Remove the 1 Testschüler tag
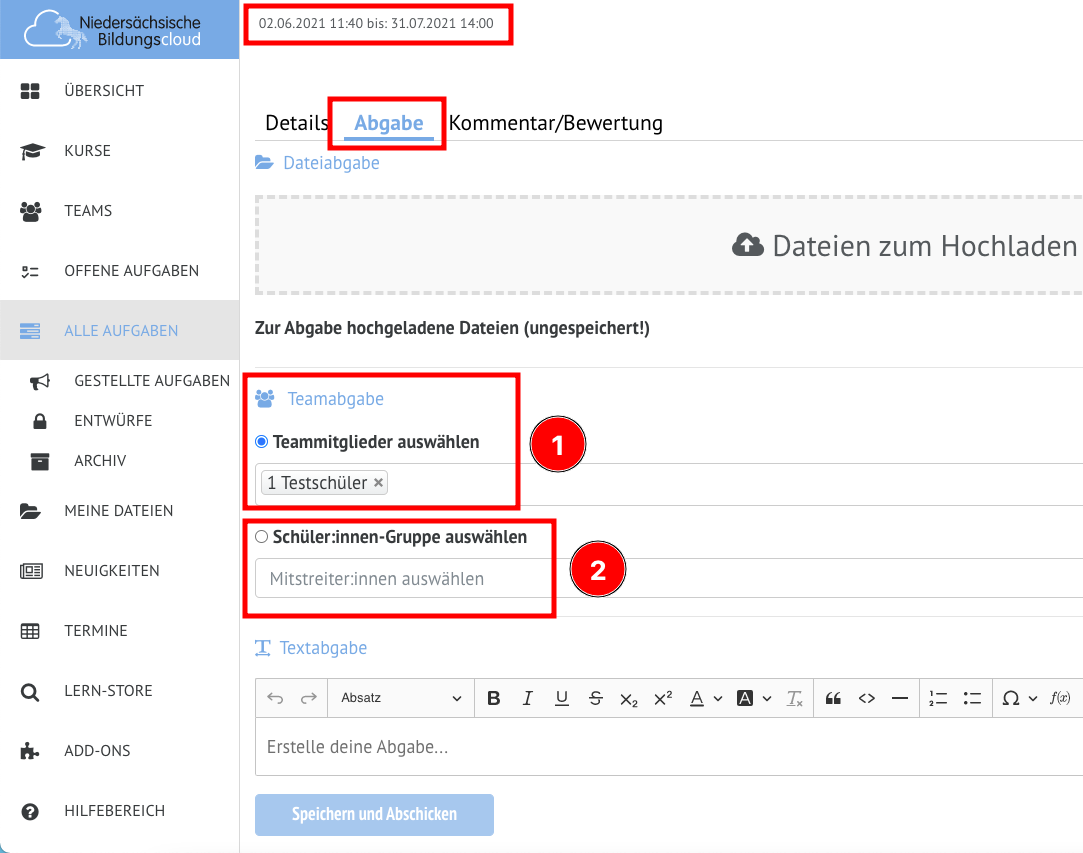1083x853 pixels. tap(378, 483)
